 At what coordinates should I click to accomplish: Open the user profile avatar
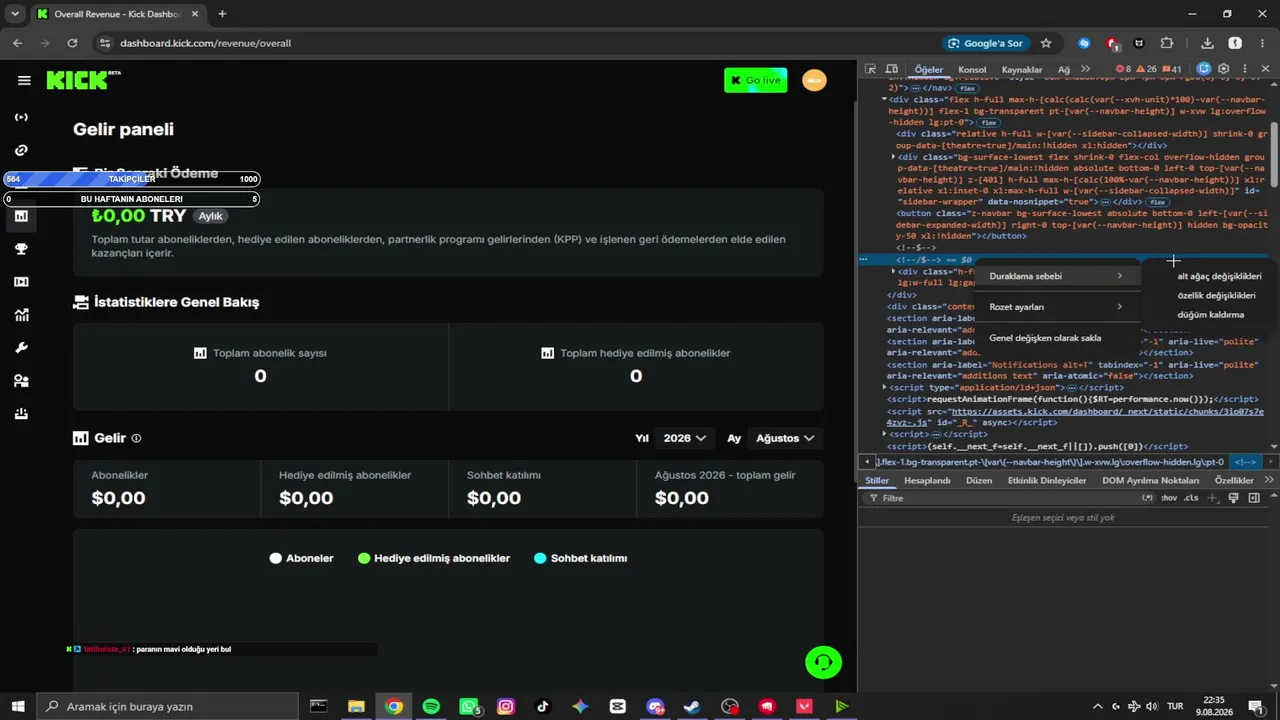(814, 80)
